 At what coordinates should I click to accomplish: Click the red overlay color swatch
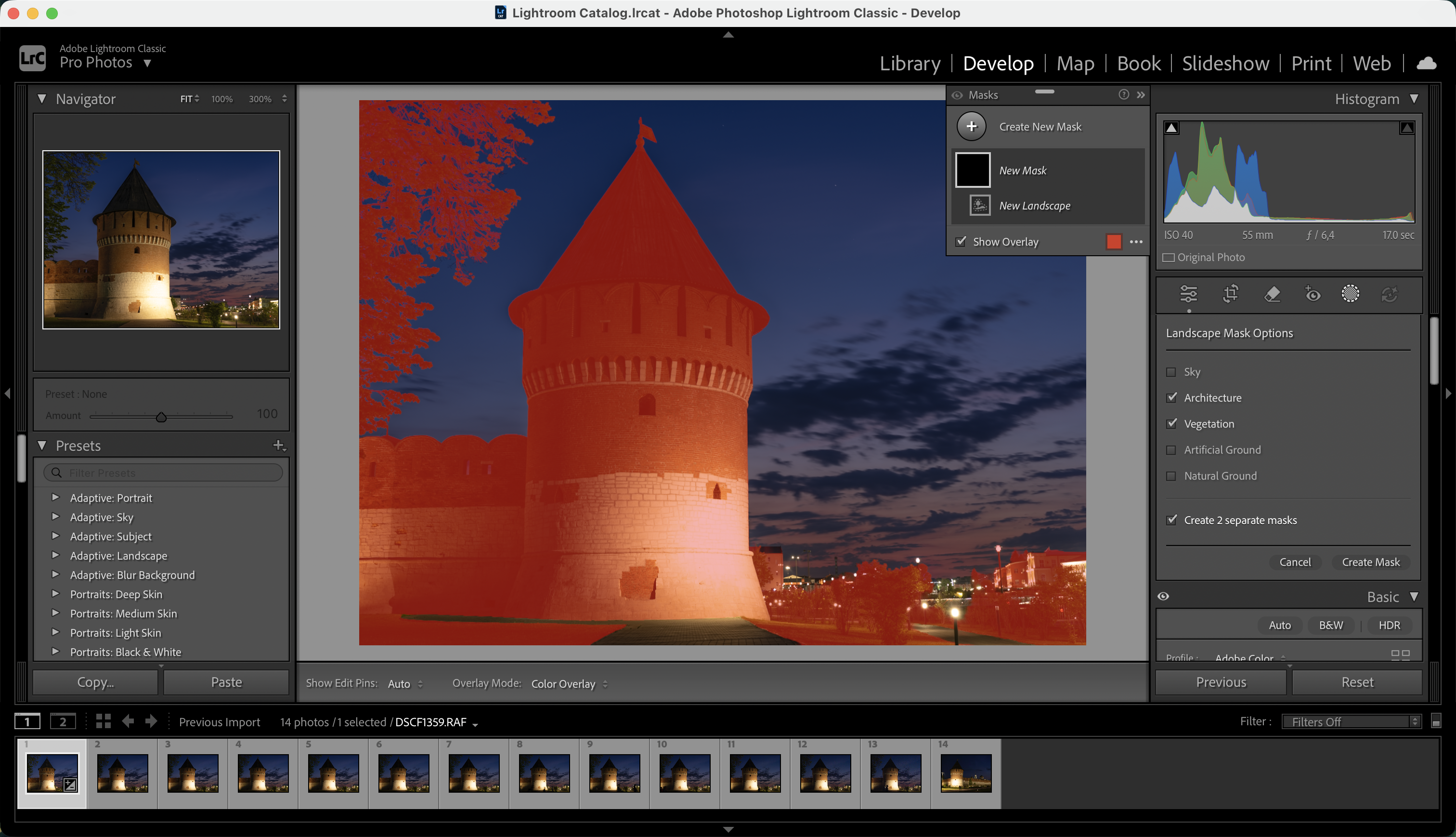[1114, 242]
